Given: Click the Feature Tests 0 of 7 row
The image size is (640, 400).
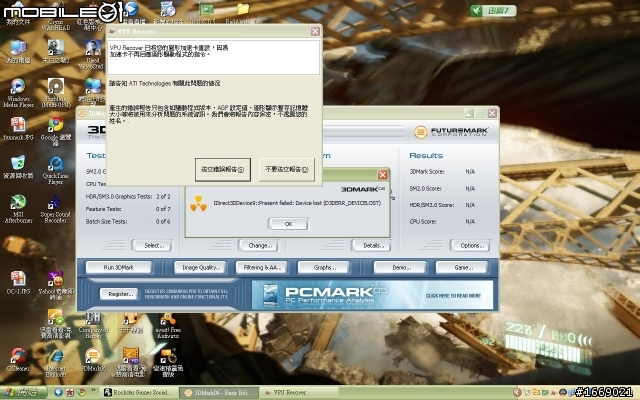Looking at the screenshot, I should (128, 209).
